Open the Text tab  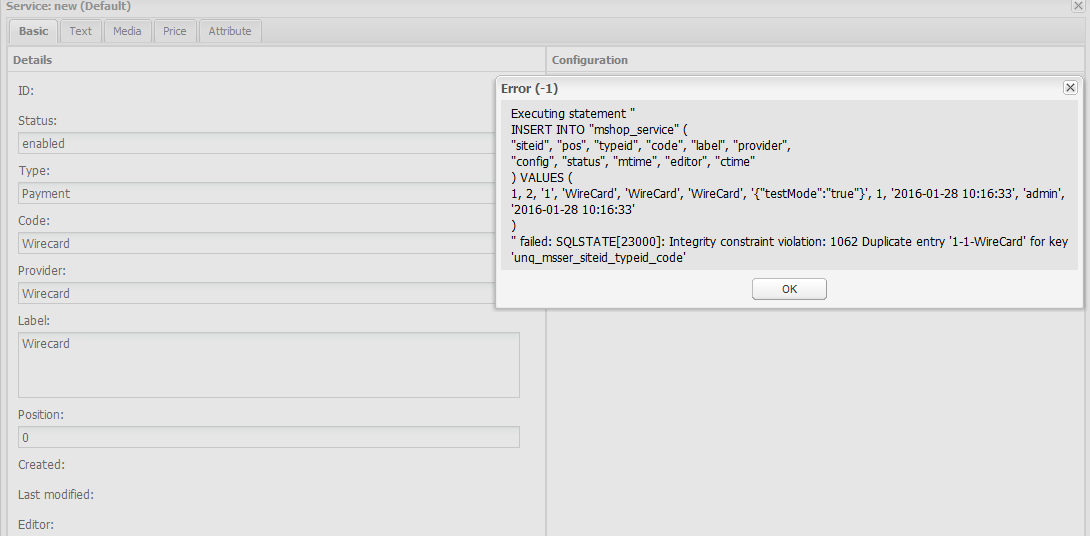click(81, 31)
